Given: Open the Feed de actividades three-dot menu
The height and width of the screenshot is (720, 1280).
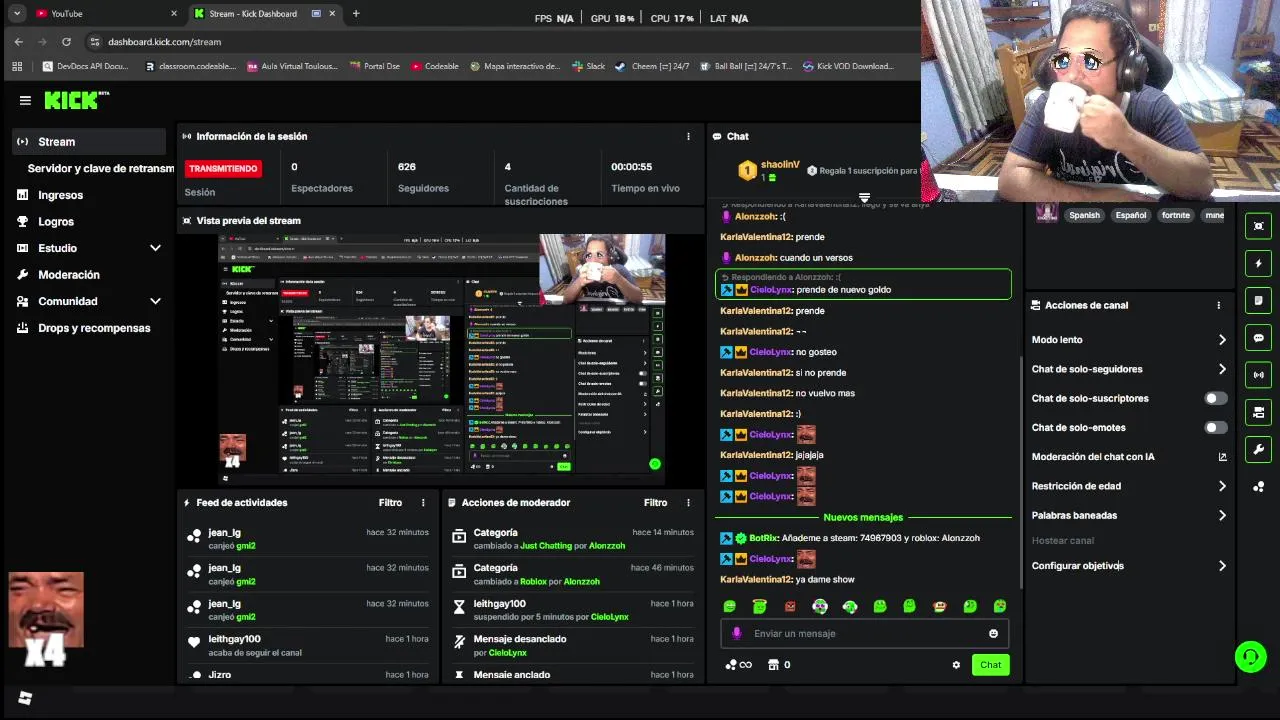Looking at the screenshot, I should click(423, 503).
